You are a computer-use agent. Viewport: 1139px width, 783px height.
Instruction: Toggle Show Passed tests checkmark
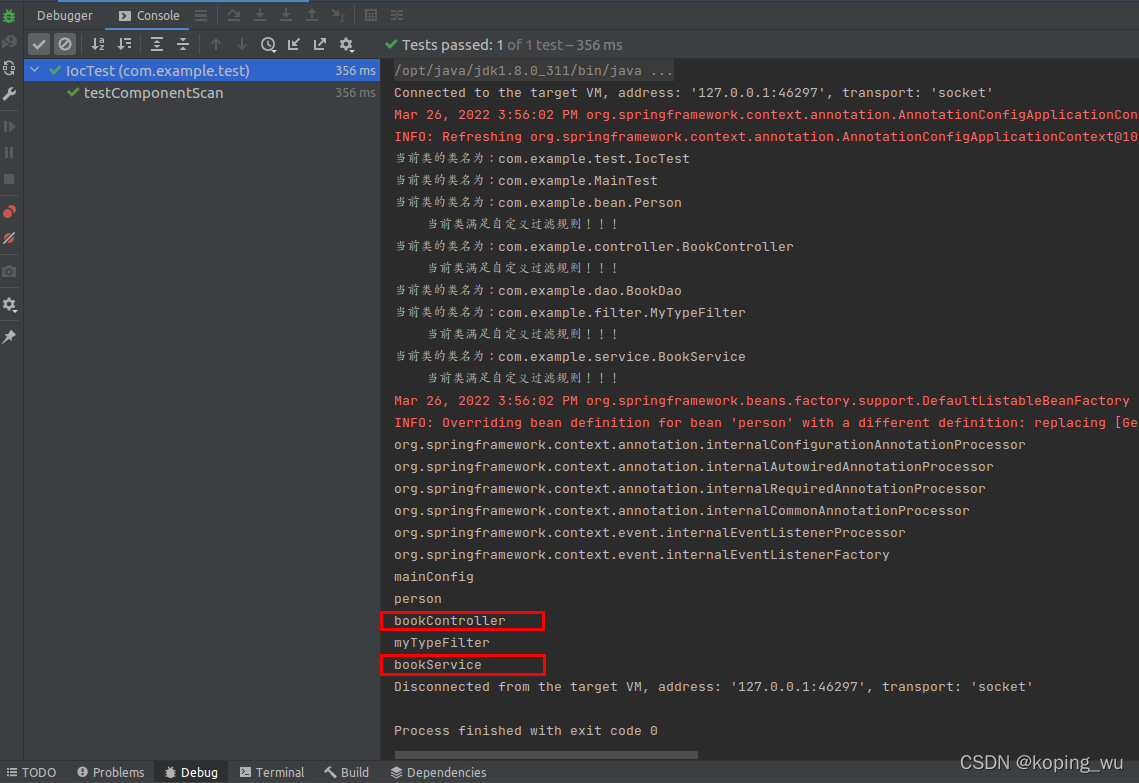point(38,44)
